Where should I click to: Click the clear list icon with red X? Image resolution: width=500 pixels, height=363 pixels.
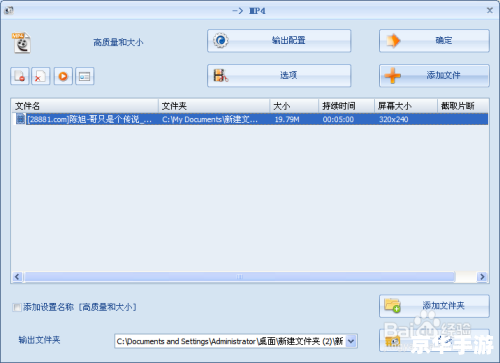[x=41, y=76]
